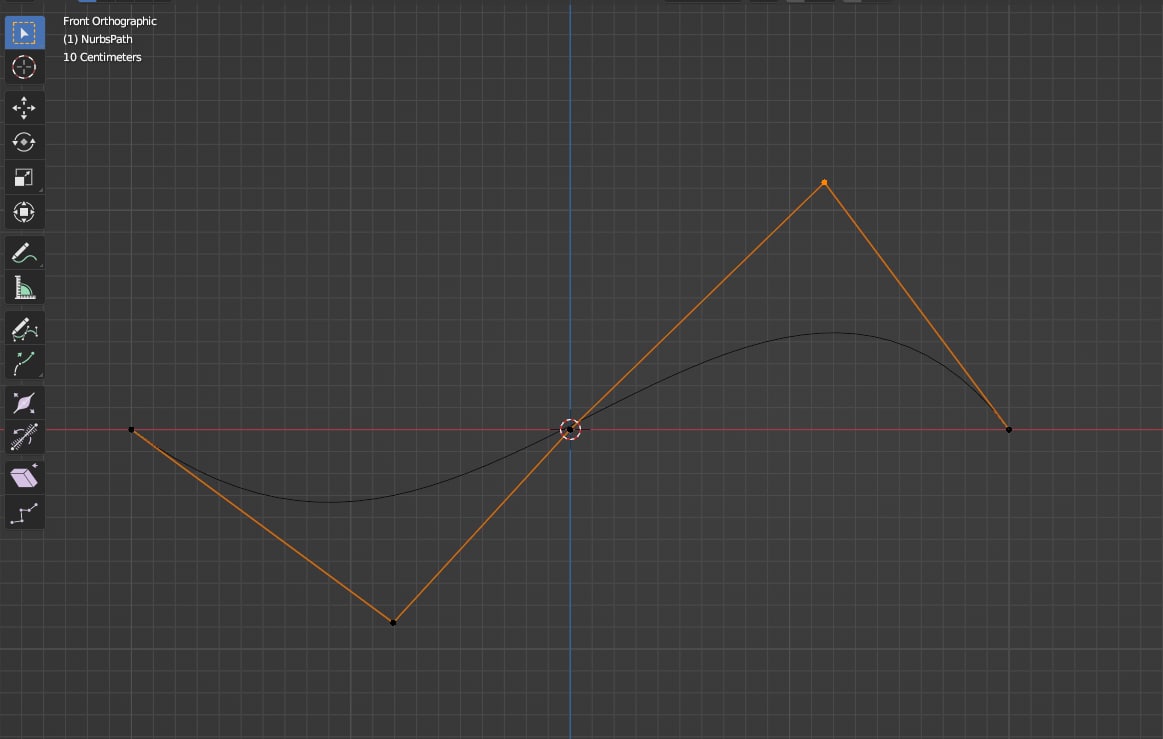Viewport: 1163px width, 739px height.
Task: Choose the curve Draw tool
Action: click(24, 329)
